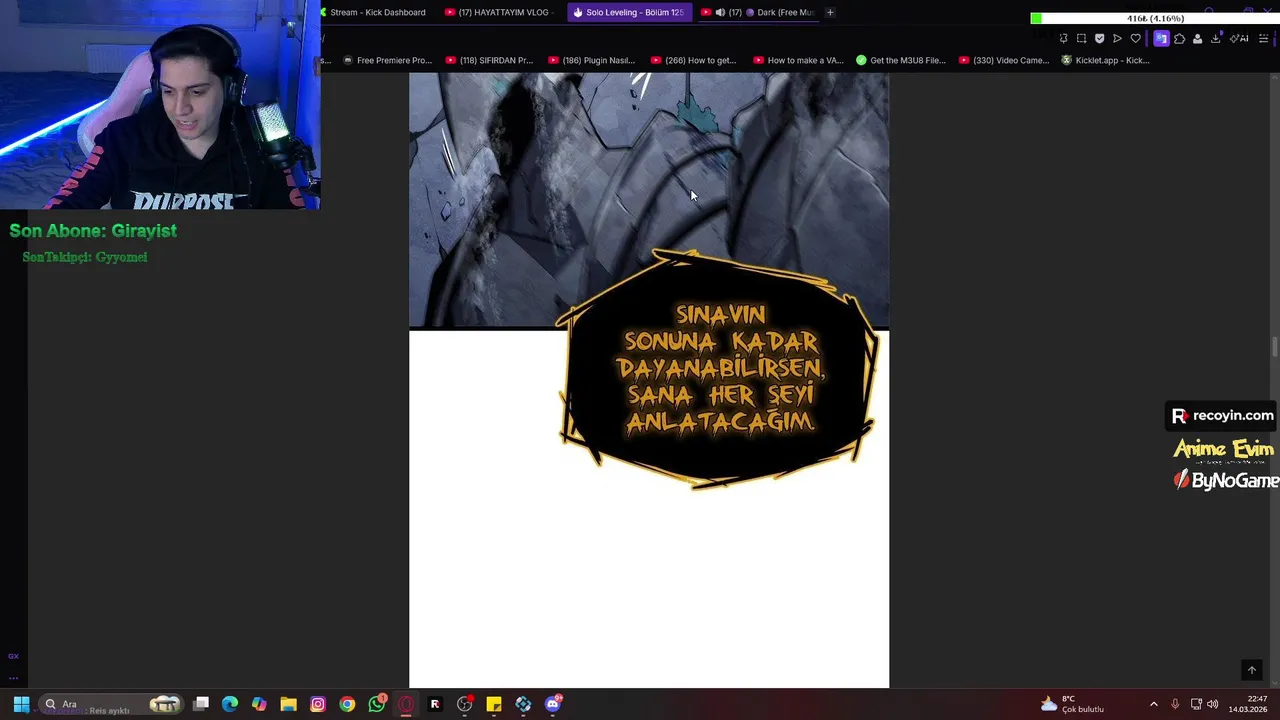Open the browser profile account icon
The image size is (1280, 720).
(1197, 39)
